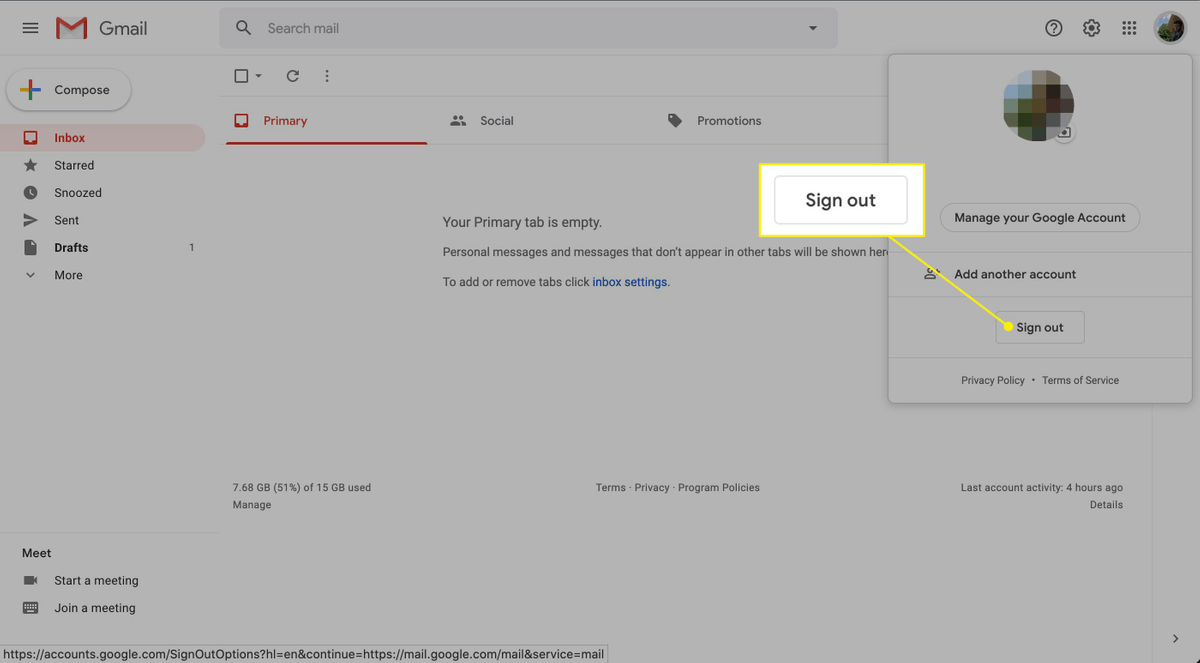Switch to the Social tab
Image resolution: width=1200 pixels, height=663 pixels.
point(496,120)
